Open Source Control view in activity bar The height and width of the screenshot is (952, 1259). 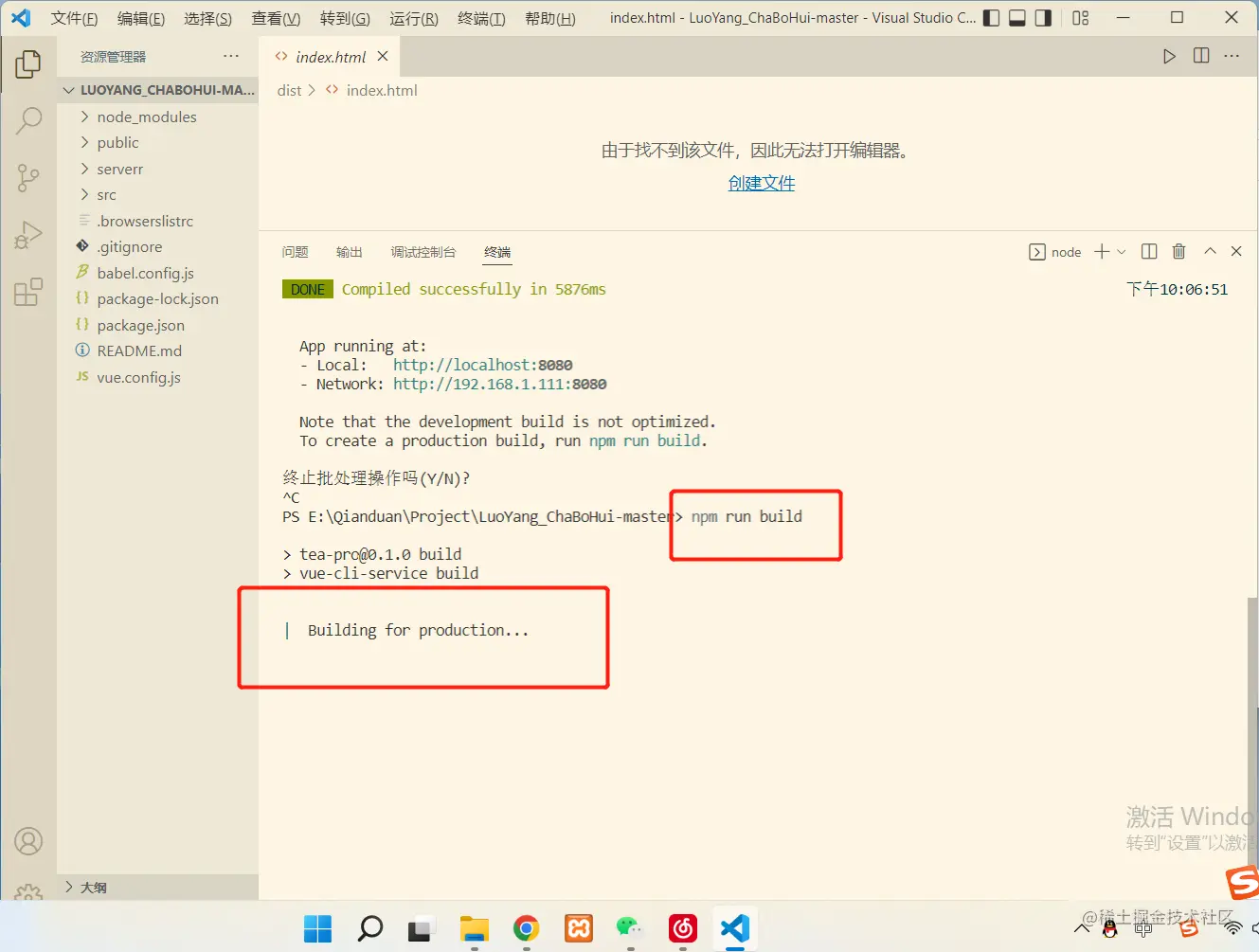pyautogui.click(x=28, y=177)
